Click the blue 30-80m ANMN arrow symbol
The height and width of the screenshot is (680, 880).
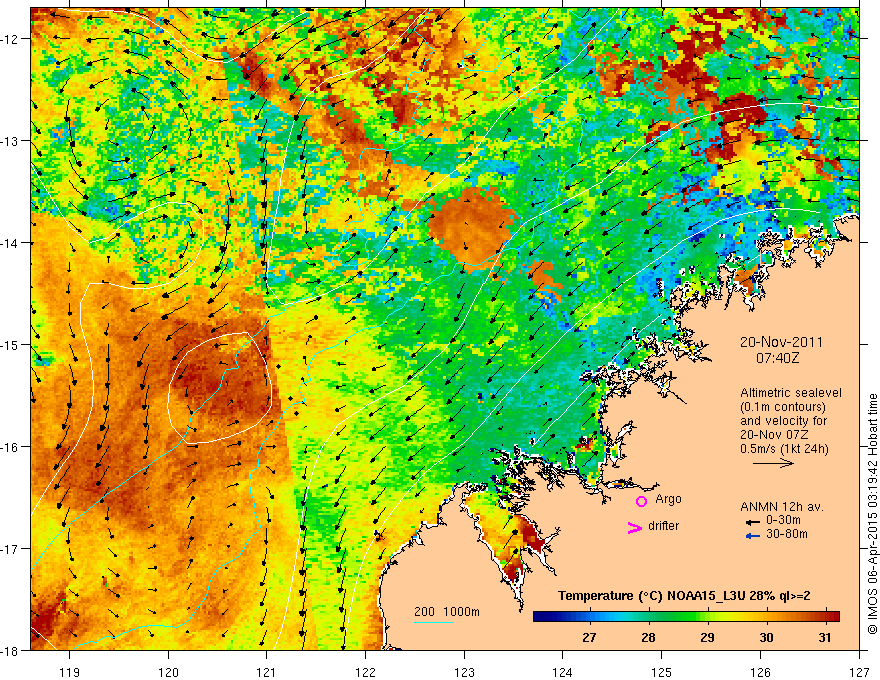[x=752, y=536]
